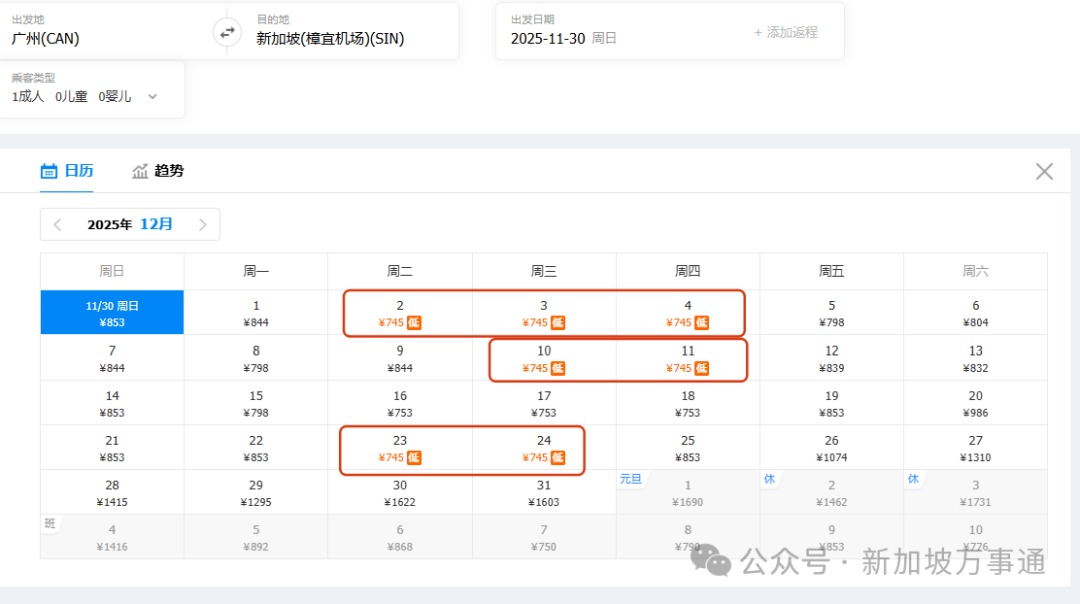1080x604 pixels.
Task: Go to next month arrow
Action: coord(202,225)
